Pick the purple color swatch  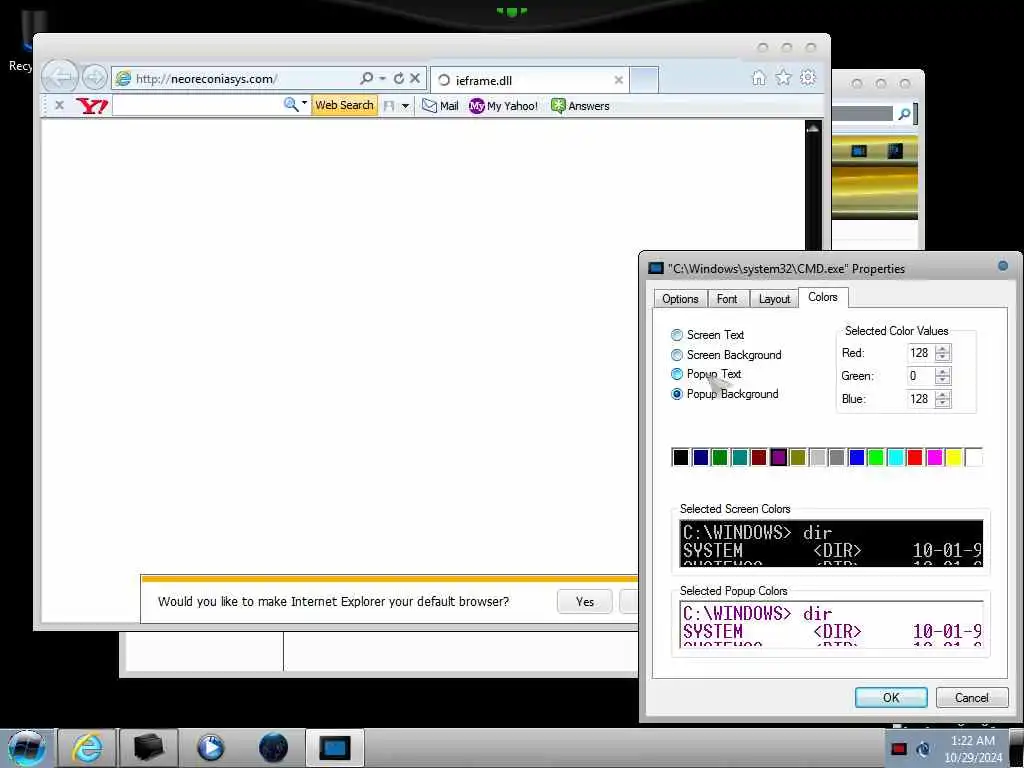[x=778, y=458]
